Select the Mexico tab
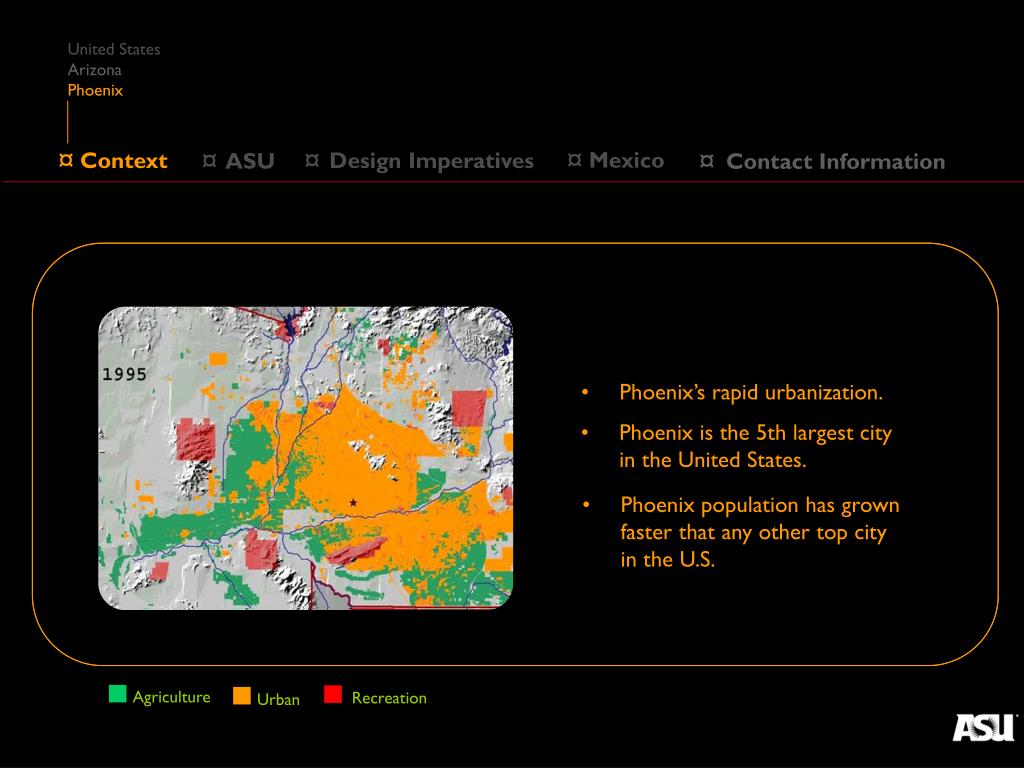Image resolution: width=1024 pixels, height=768 pixels. (626, 161)
